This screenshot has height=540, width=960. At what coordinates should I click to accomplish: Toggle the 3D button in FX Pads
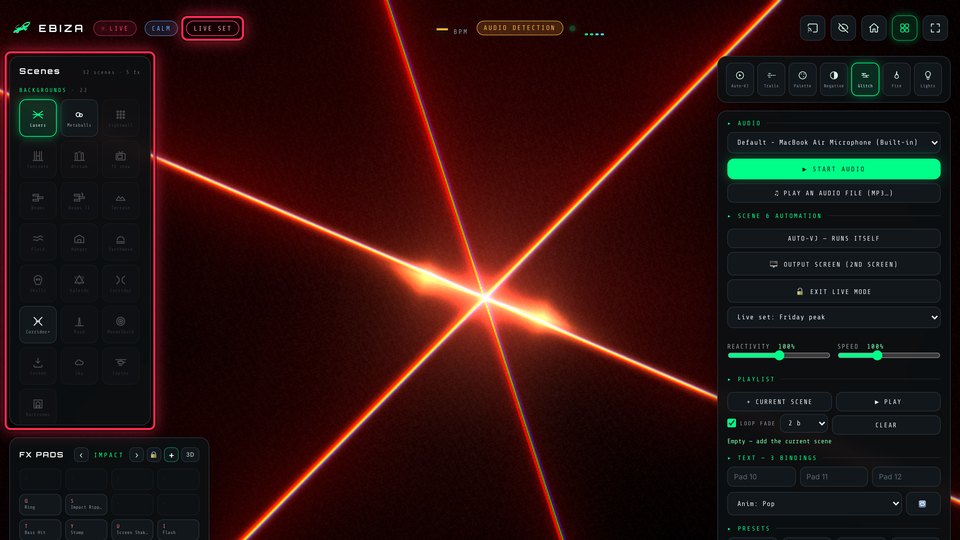[190, 455]
